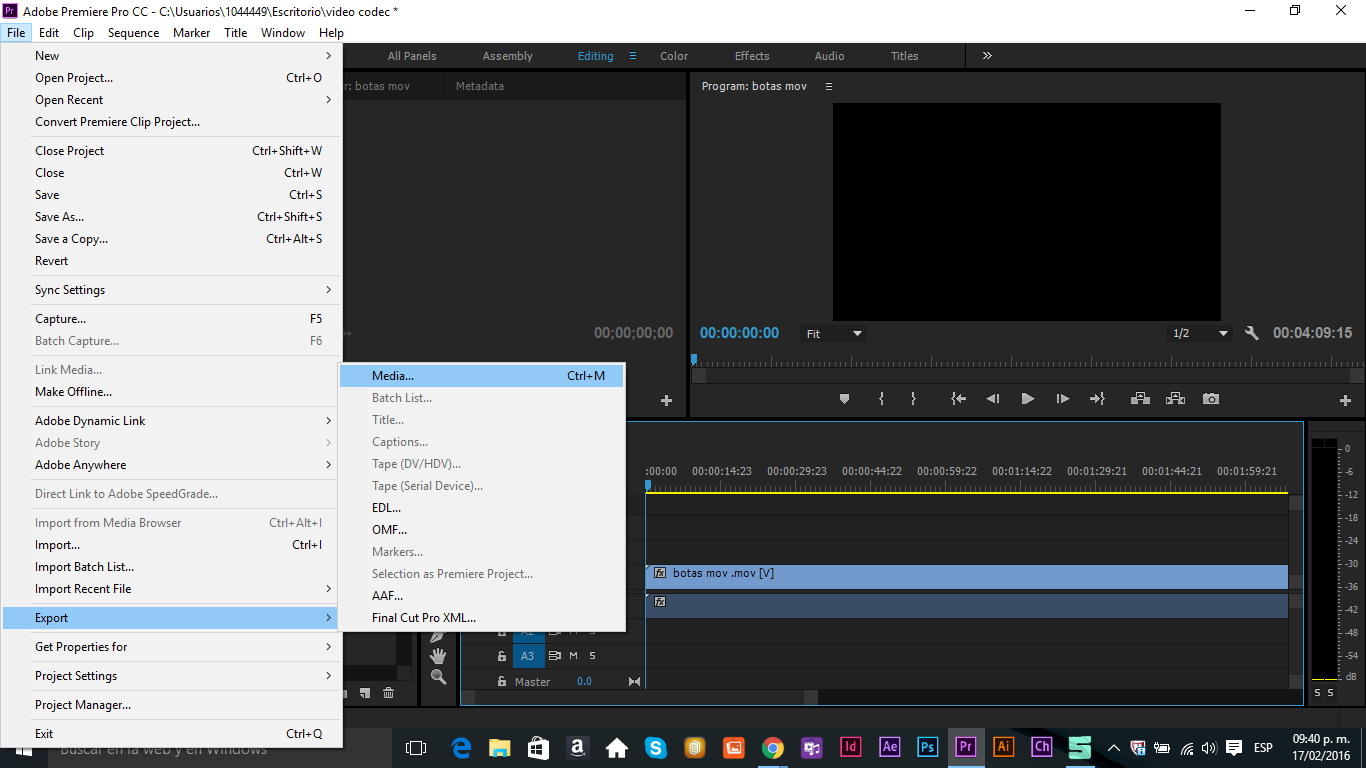Choose Media... from the Export submenu
This screenshot has height=768, width=1366.
482,376
